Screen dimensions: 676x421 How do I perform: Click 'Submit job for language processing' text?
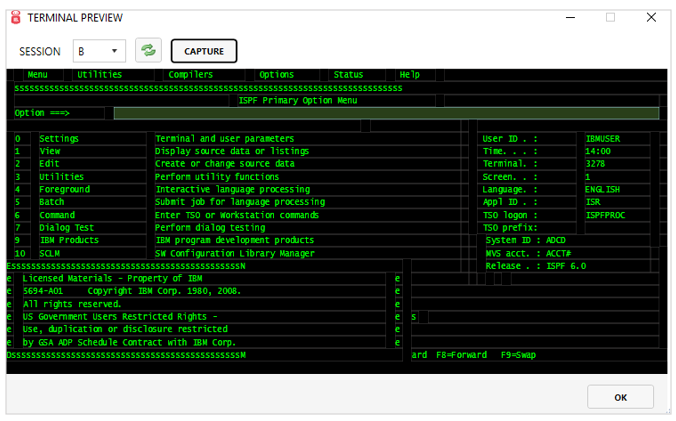coord(240,202)
